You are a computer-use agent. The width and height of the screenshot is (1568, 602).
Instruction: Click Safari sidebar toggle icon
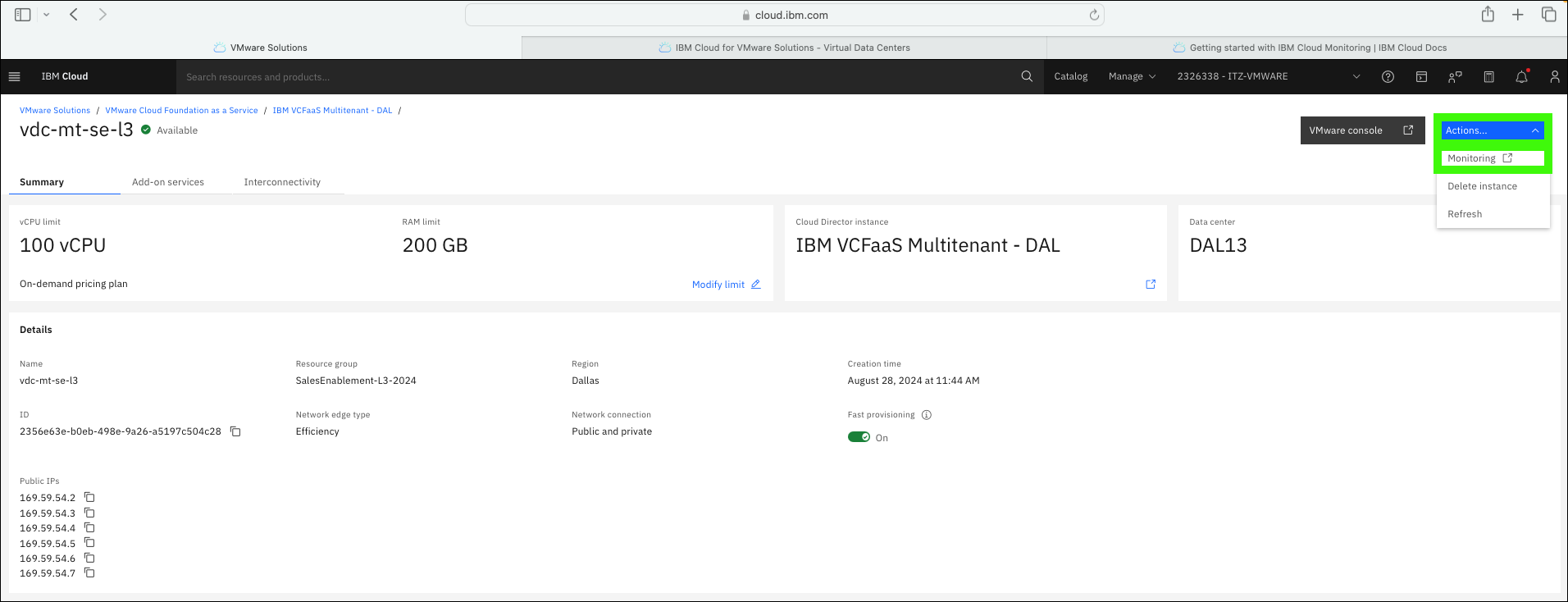[23, 15]
